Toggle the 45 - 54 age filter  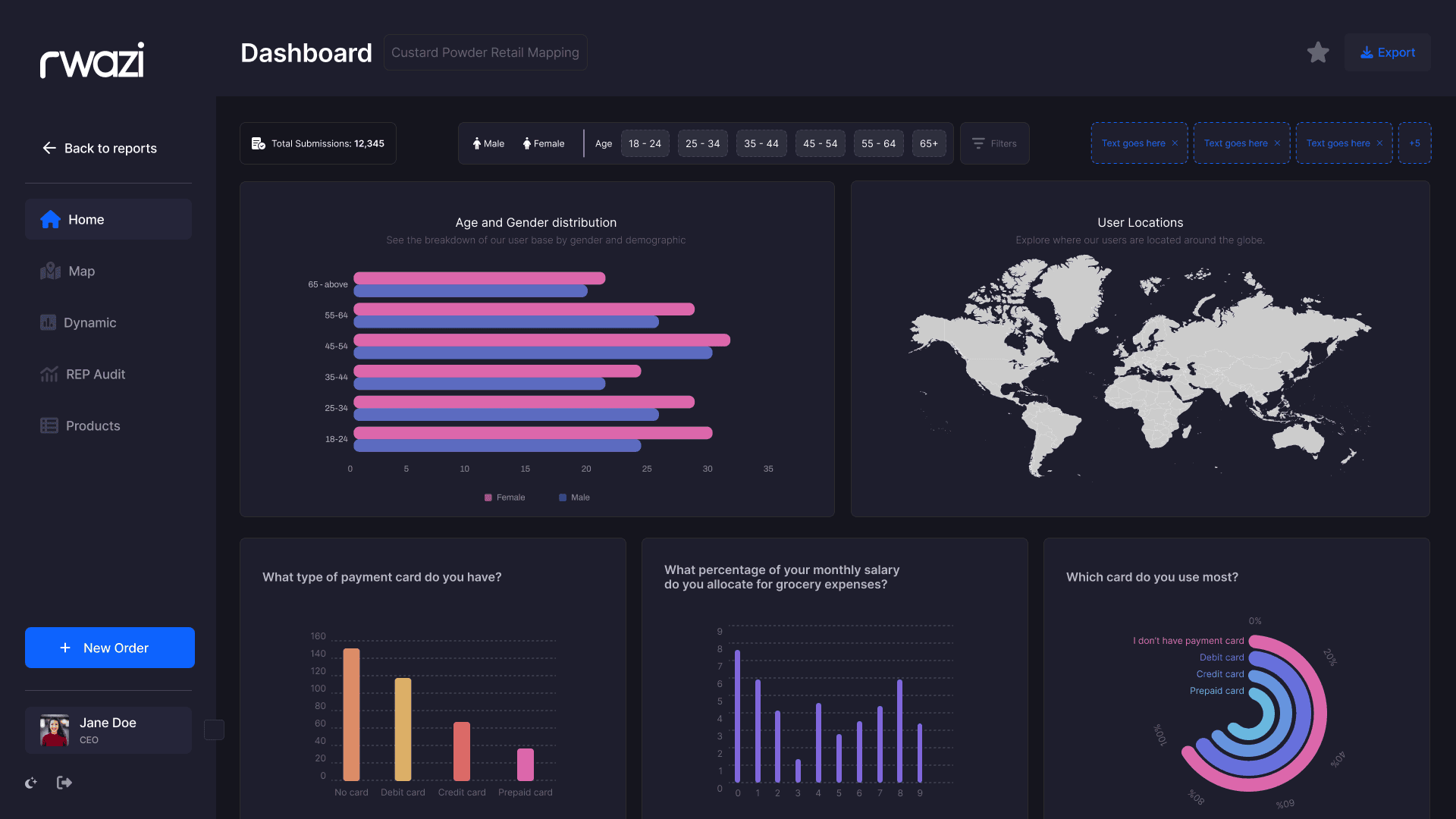tap(821, 143)
